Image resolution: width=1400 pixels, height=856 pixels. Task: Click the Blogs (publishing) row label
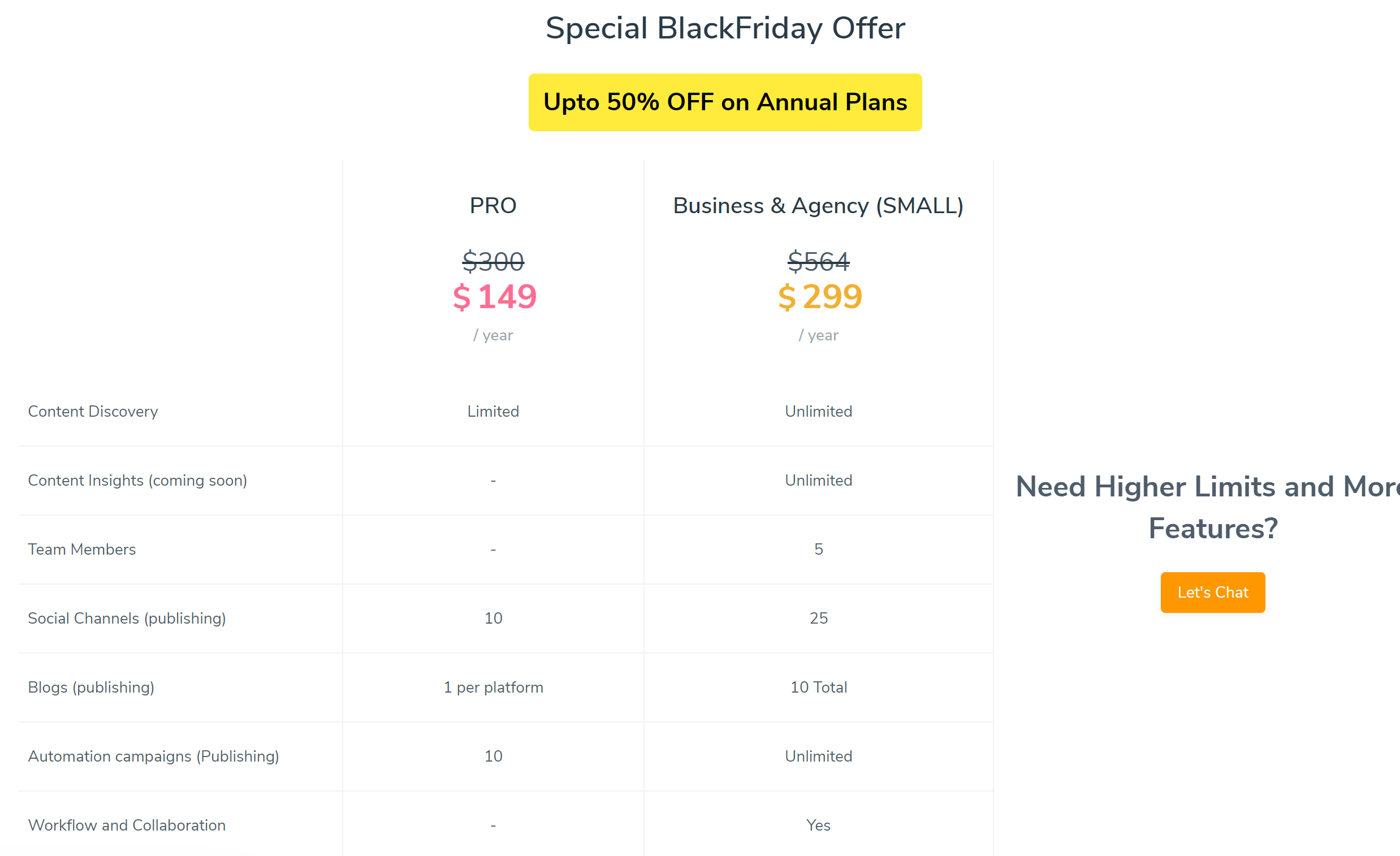coord(91,687)
